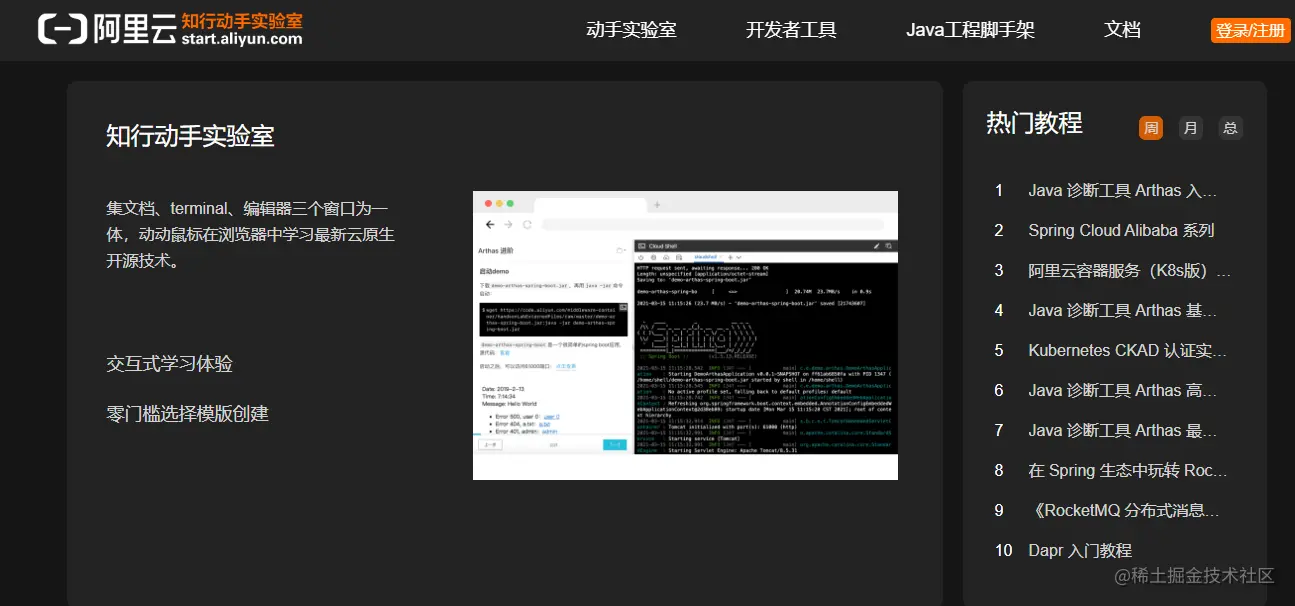Click the terminal demo preview screenshot
The width and height of the screenshot is (1295, 606).
(x=684, y=336)
